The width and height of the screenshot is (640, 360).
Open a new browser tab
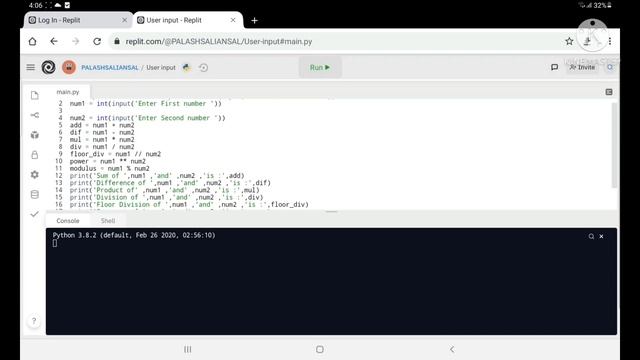click(254, 20)
